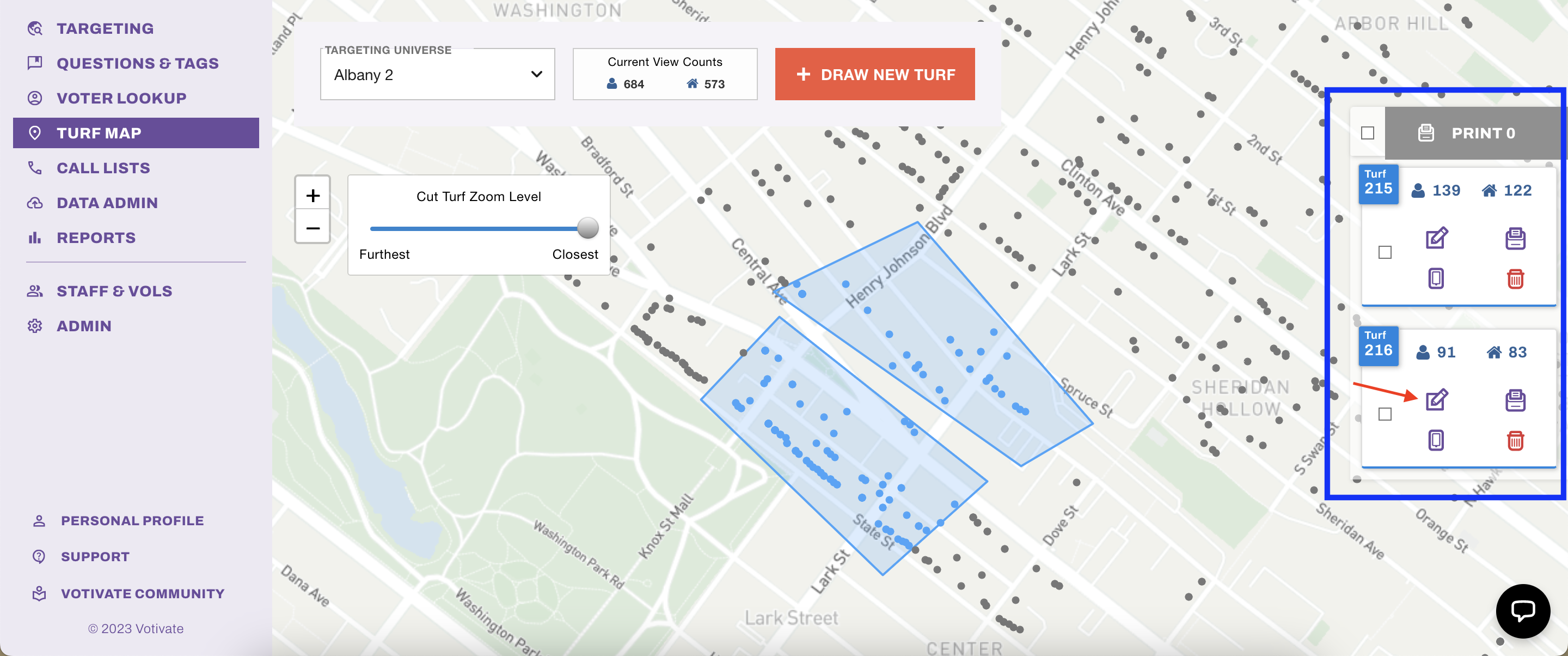Open the Admin menu item
Screen dimensions: 1568x656
pyautogui.click(x=84, y=326)
